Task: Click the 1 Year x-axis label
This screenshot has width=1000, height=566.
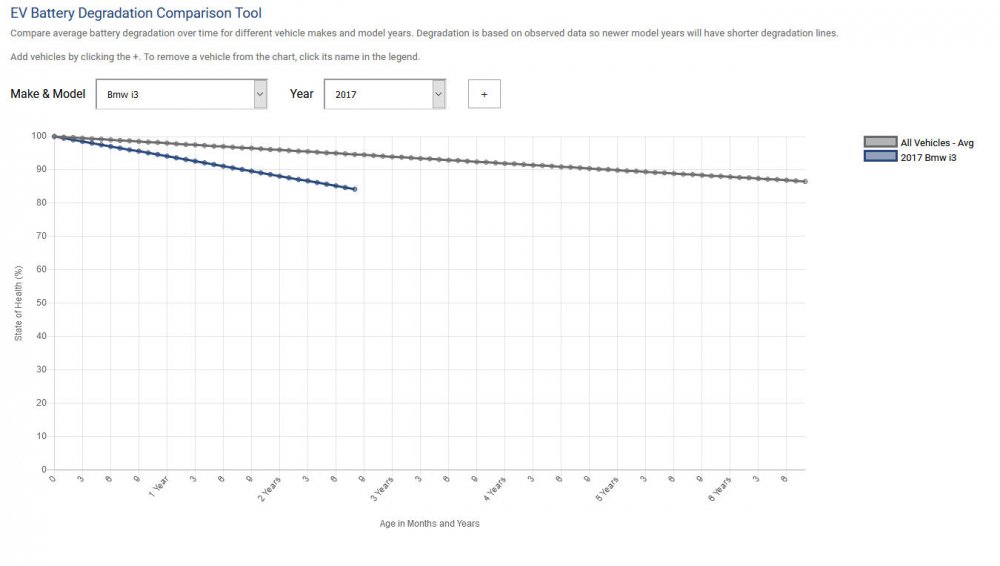Action: coord(158,487)
